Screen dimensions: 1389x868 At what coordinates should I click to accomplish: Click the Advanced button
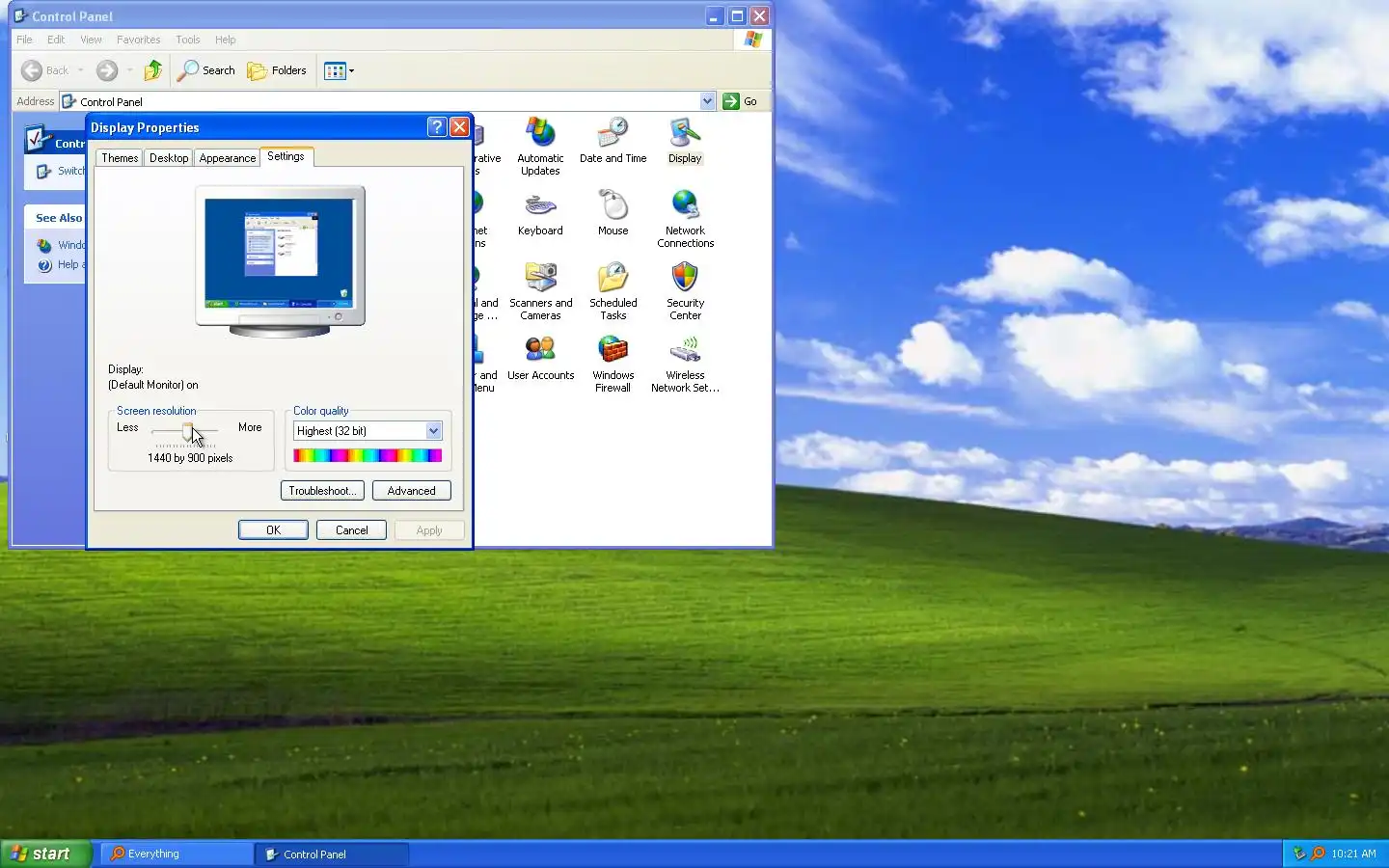point(412,491)
